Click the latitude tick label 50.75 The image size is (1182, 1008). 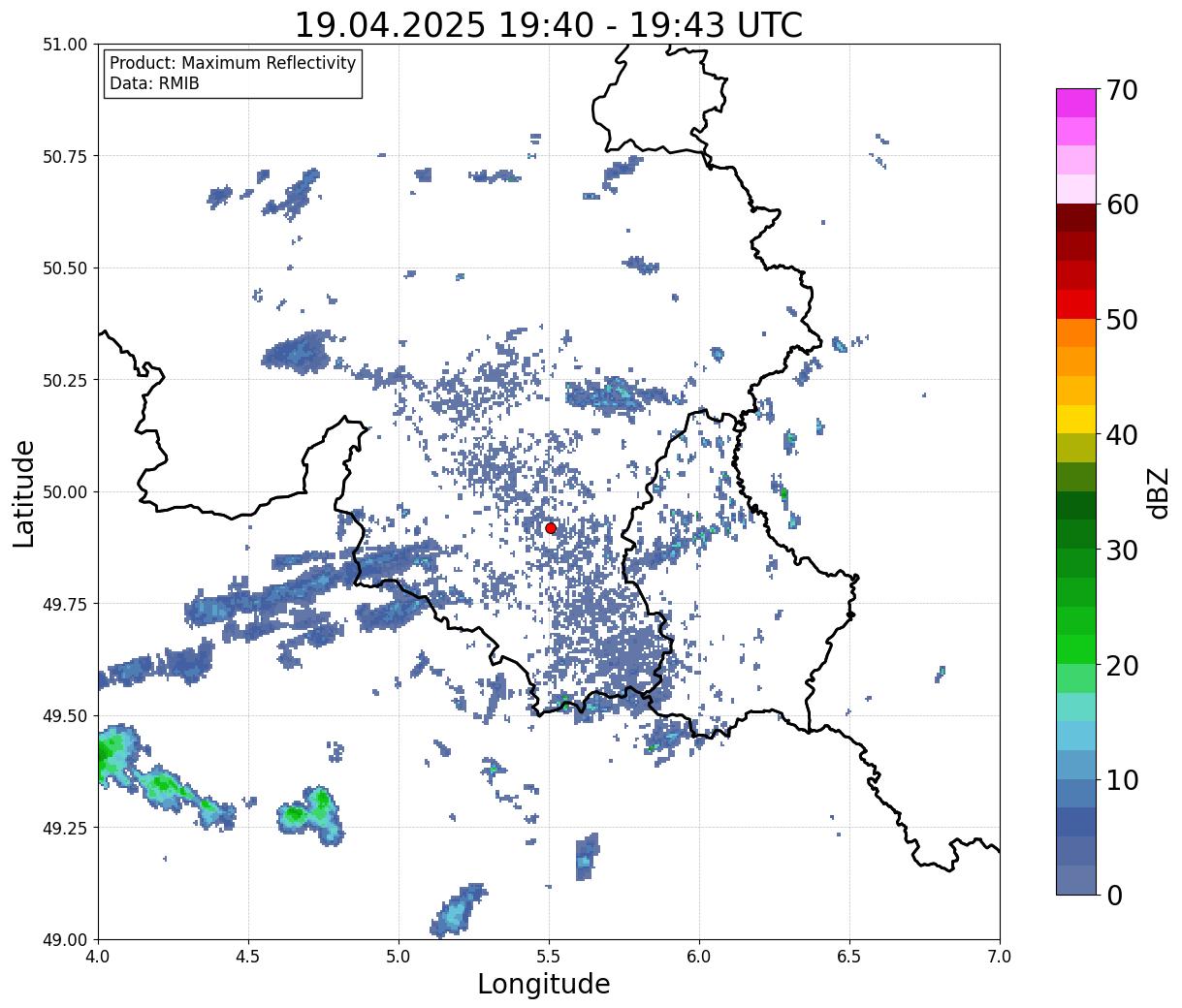65,156
